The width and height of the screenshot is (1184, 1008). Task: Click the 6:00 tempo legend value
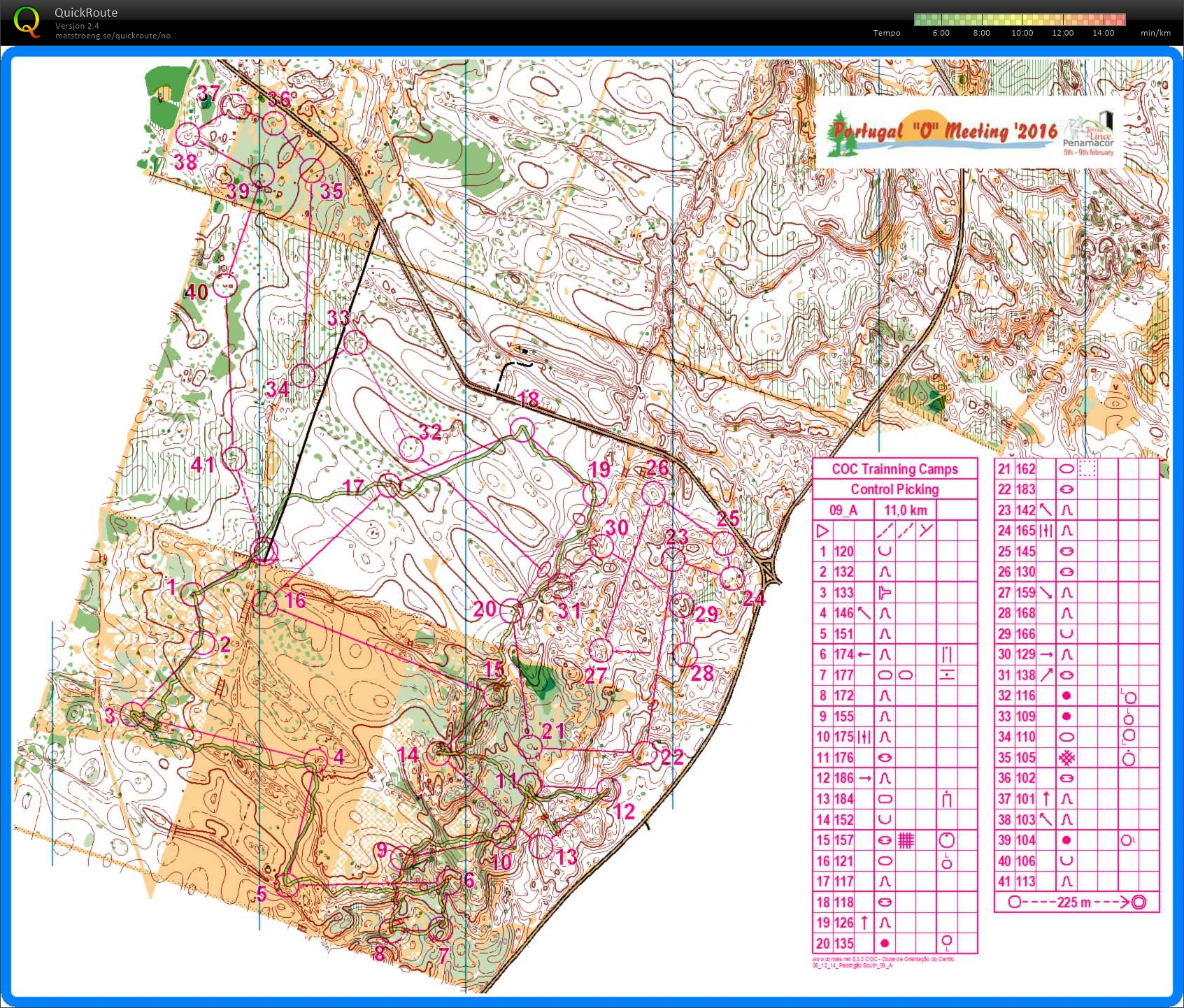point(941,33)
